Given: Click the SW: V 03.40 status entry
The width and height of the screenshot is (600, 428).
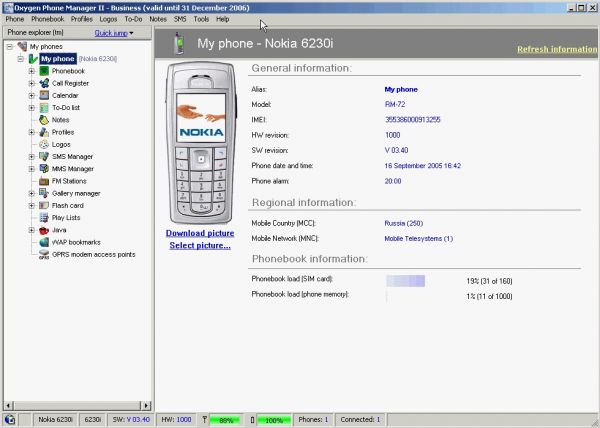Looking at the screenshot, I should [x=131, y=420].
